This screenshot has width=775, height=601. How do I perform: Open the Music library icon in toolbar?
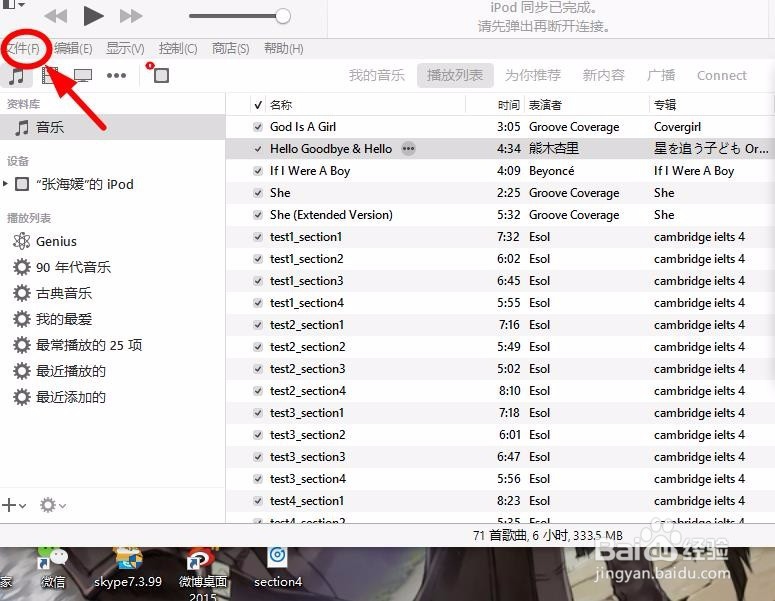[x=17, y=76]
